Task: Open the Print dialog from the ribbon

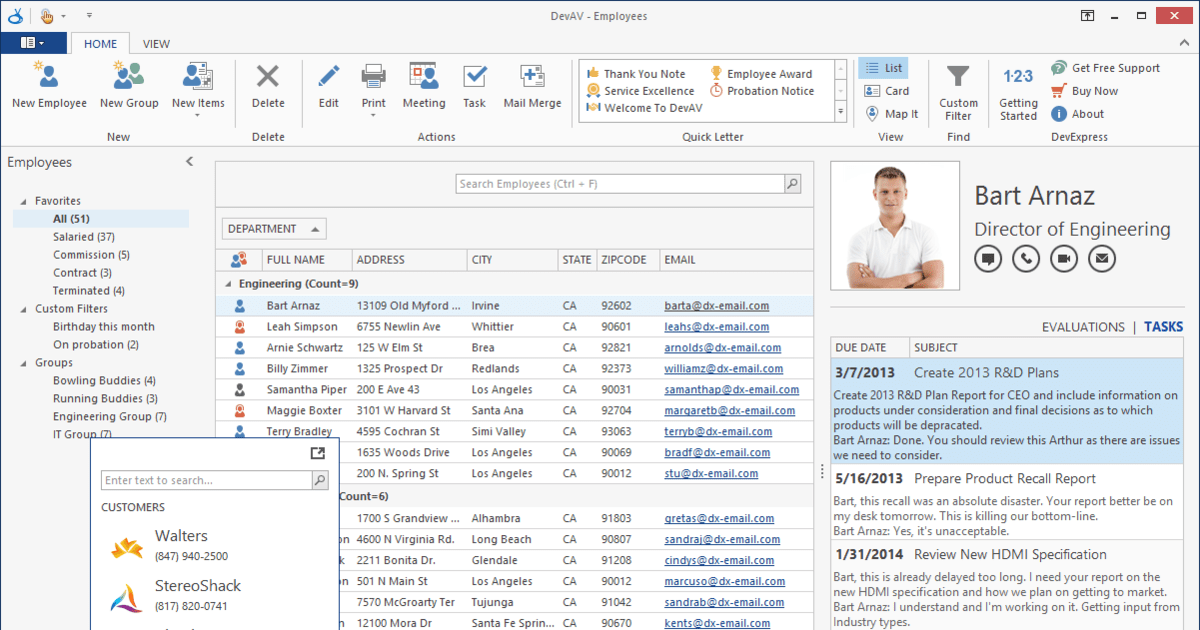Action: [373, 88]
